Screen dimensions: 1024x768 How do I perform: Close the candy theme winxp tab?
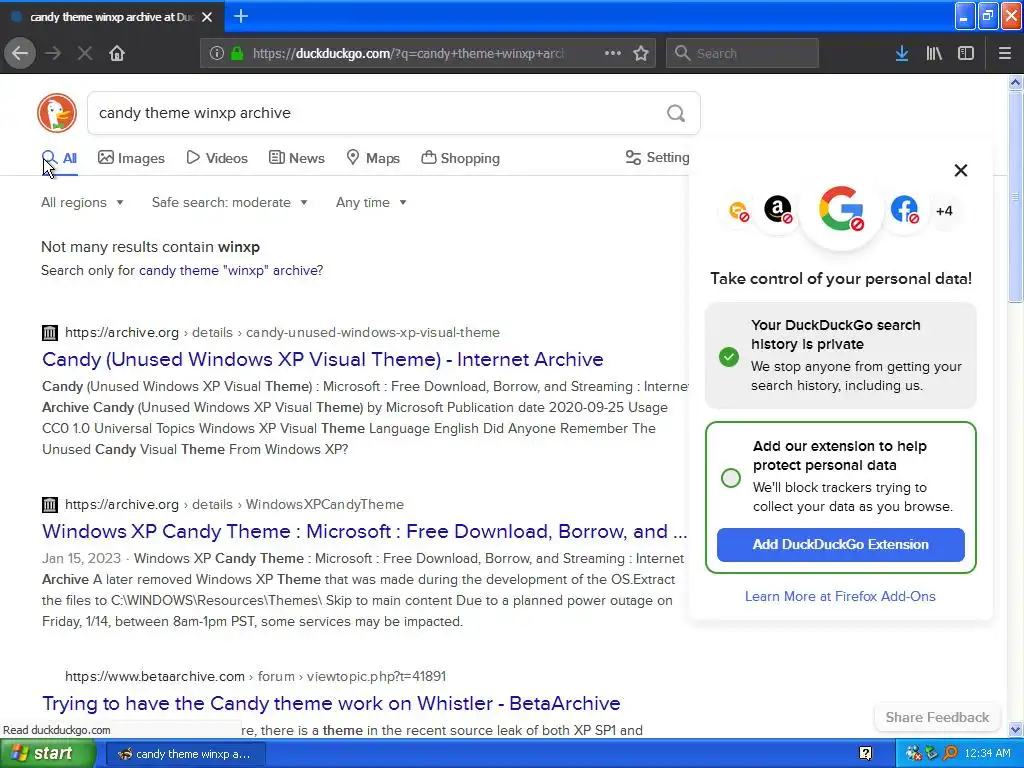pyautogui.click(x=207, y=17)
